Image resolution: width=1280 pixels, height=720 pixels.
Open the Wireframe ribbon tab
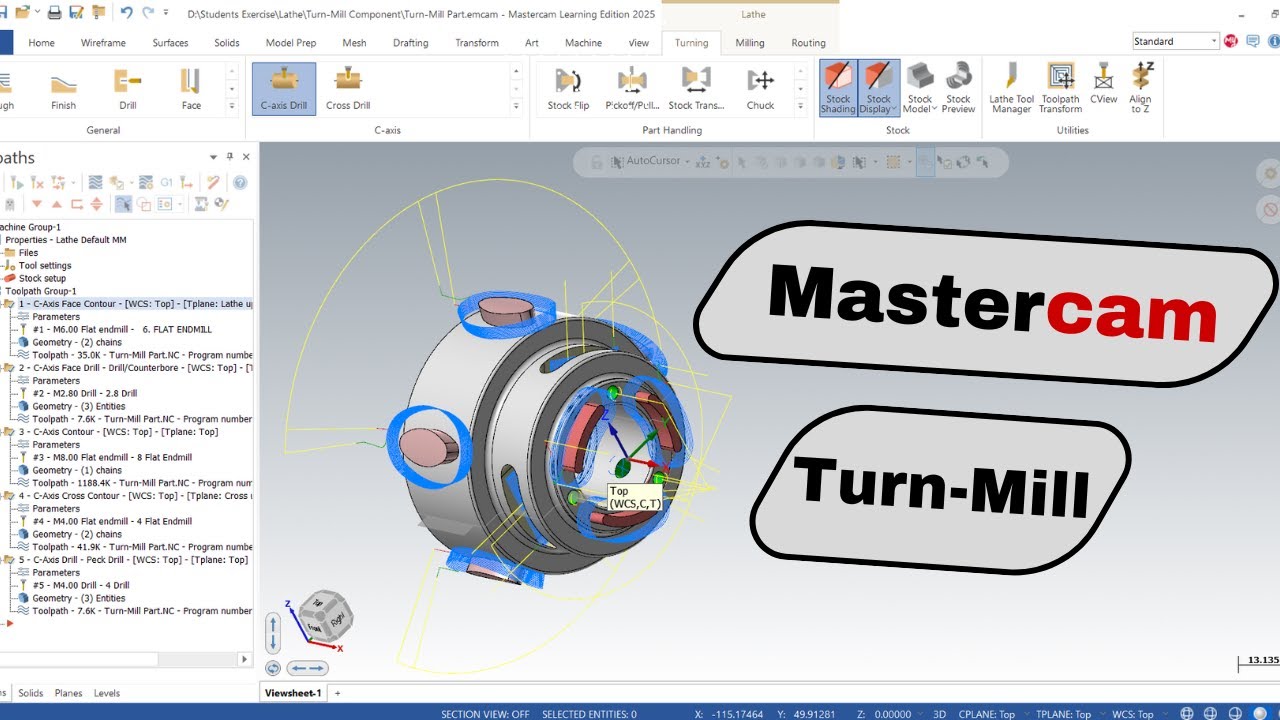(103, 43)
